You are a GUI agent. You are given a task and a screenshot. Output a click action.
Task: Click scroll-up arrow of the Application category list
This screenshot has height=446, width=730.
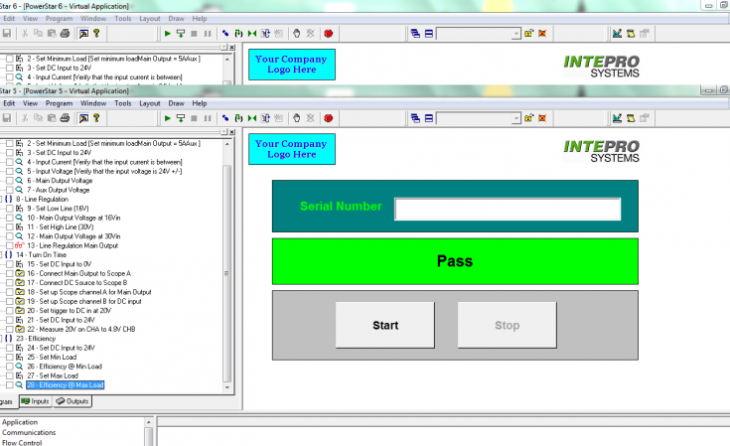[x=149, y=422]
